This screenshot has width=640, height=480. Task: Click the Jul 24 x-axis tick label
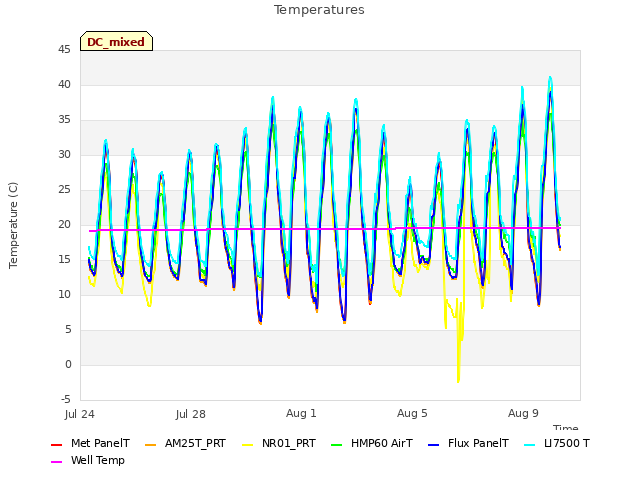click(80, 414)
